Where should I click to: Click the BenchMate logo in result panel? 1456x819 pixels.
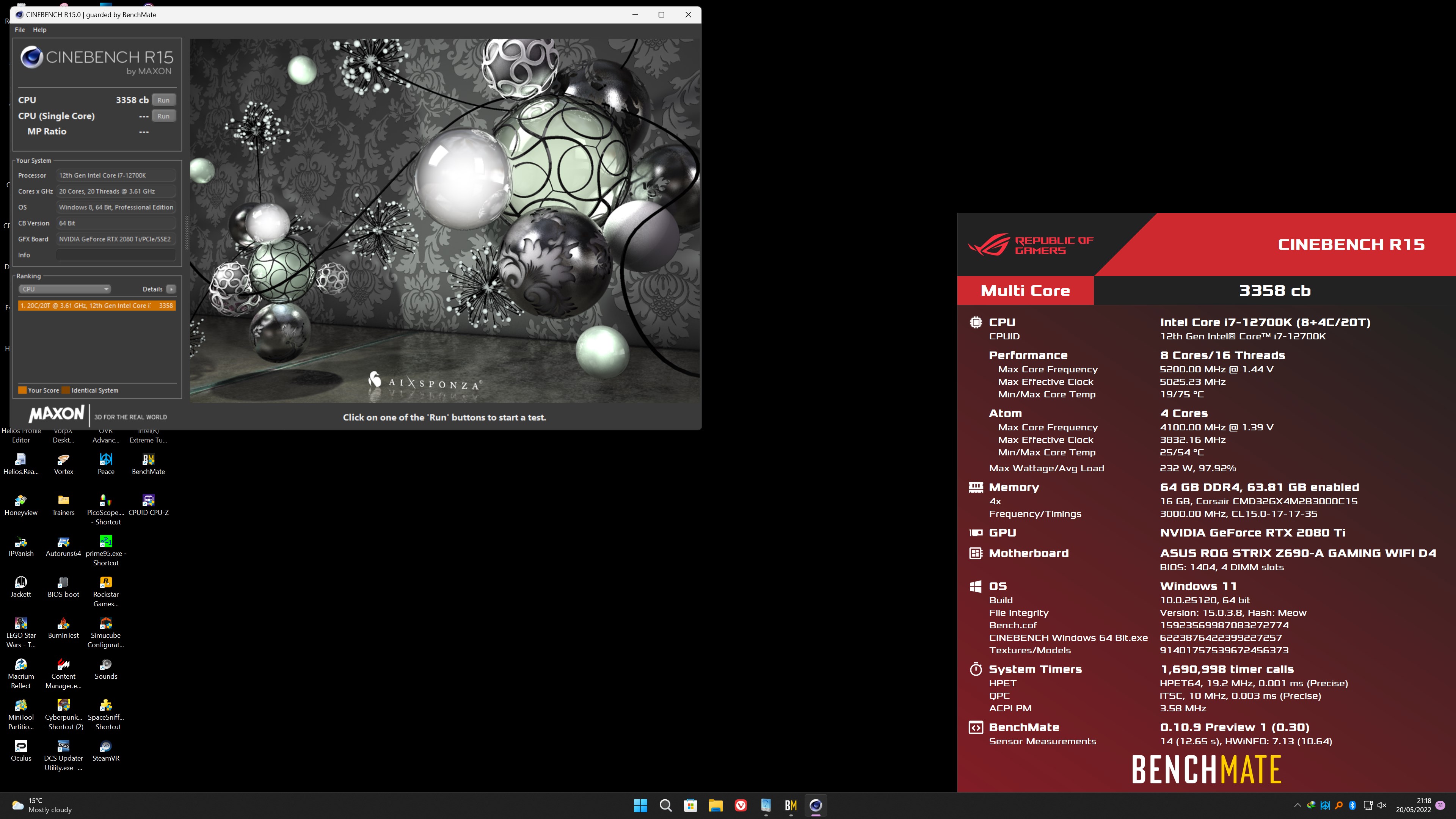1207,769
